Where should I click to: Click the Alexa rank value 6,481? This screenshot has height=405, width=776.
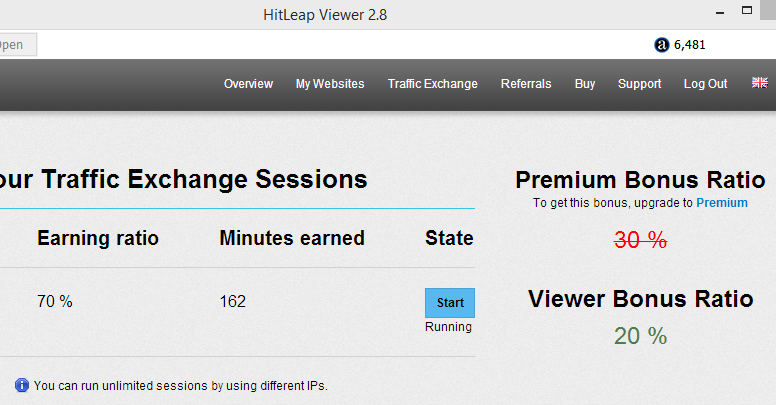point(689,45)
